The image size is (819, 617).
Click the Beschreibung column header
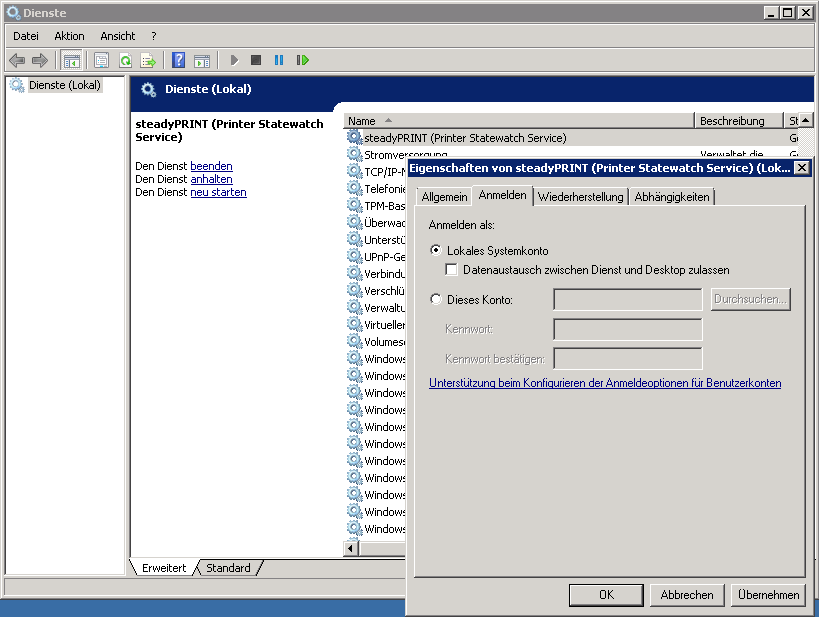(x=739, y=121)
